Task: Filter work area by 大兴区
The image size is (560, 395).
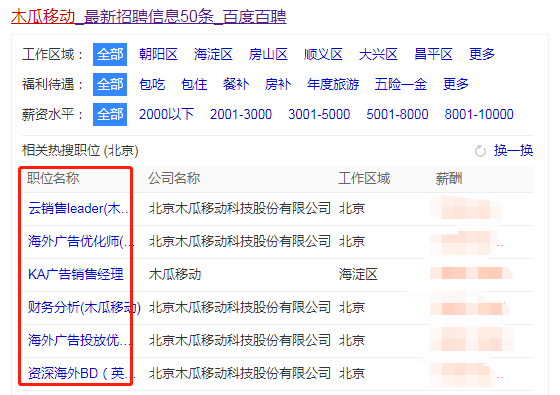Action: coord(378,54)
